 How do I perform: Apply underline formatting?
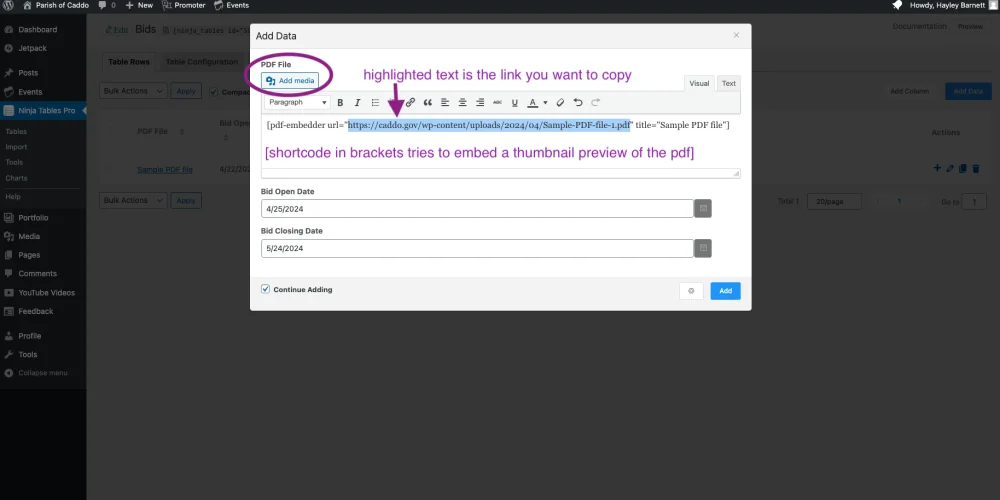(514, 102)
